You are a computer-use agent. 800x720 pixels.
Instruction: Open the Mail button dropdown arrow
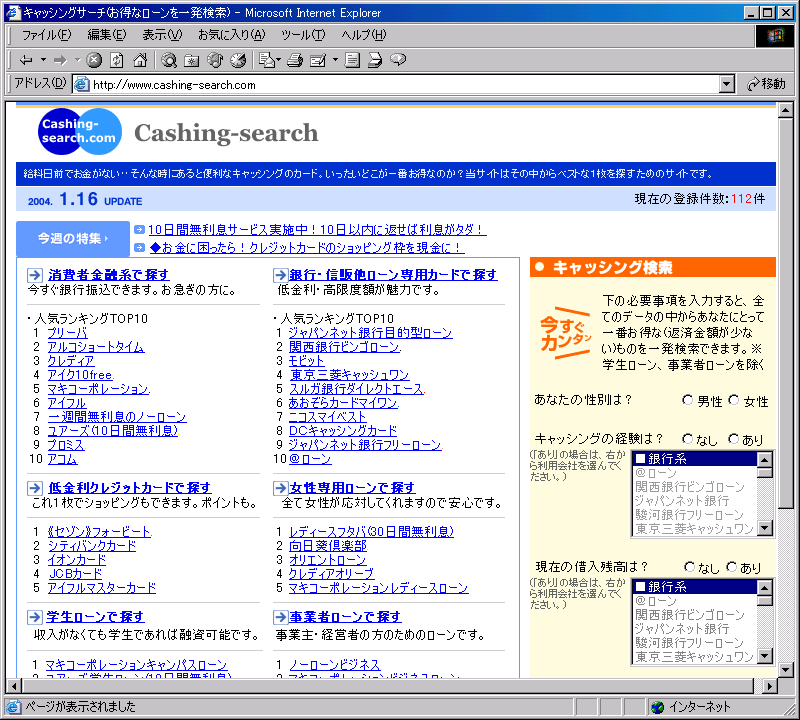[279, 60]
